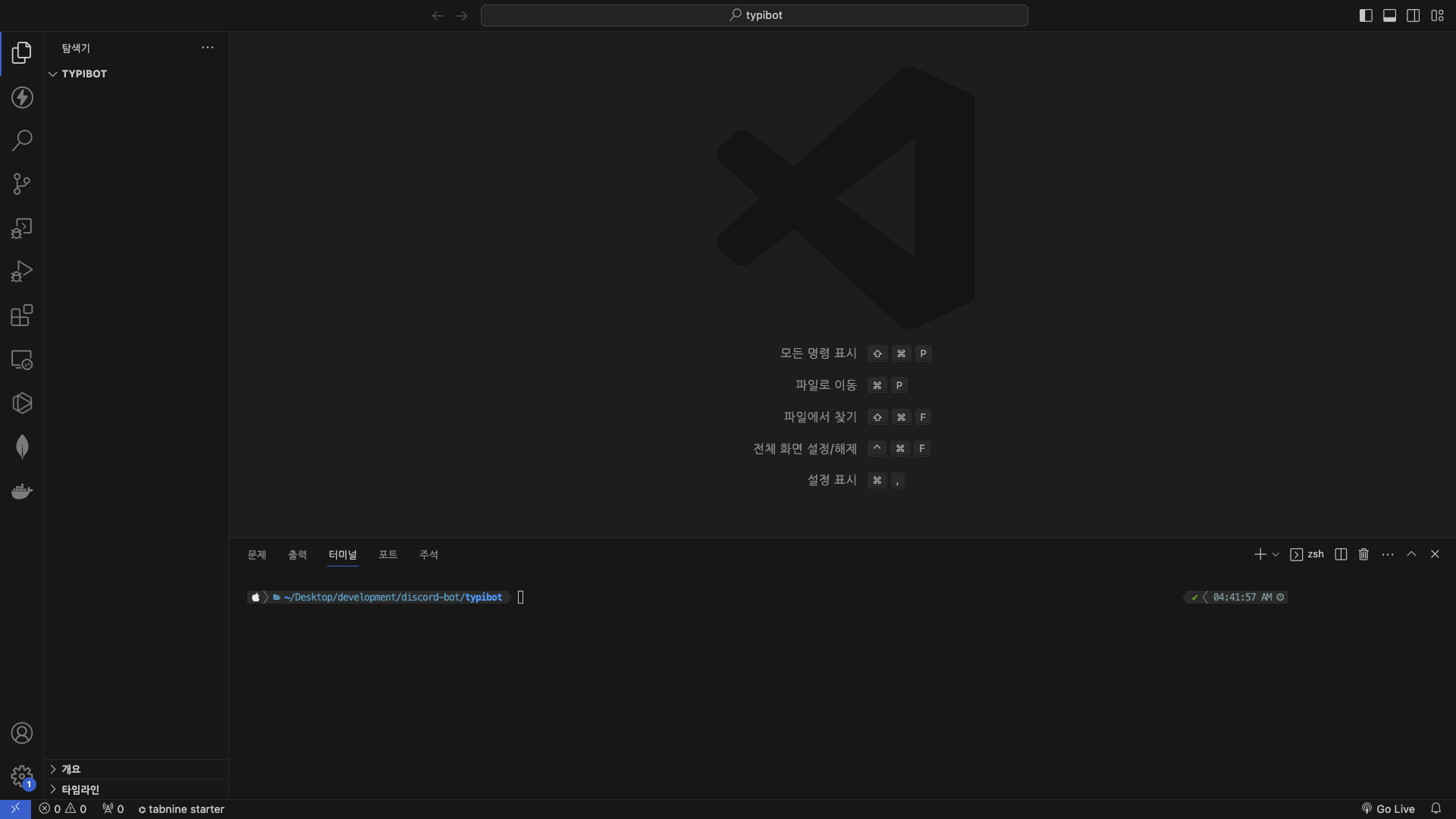This screenshot has height=819, width=1456.
Task: Maximize the panel size with chevron up
Action: point(1411,554)
